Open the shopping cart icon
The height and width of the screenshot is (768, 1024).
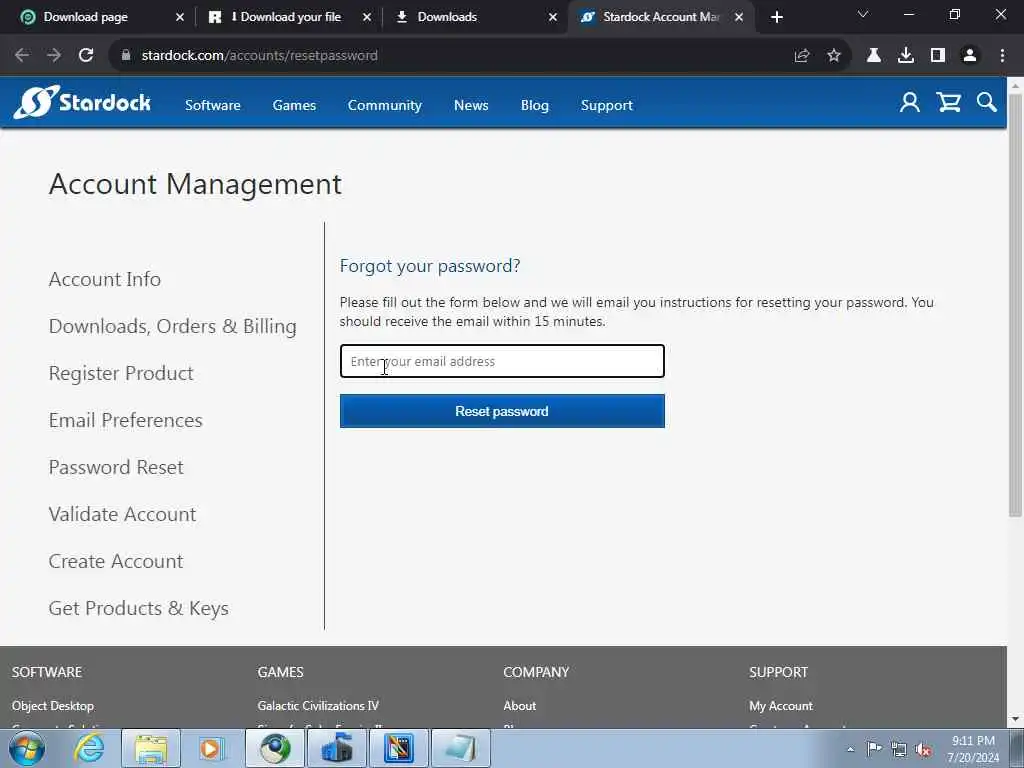tap(948, 103)
